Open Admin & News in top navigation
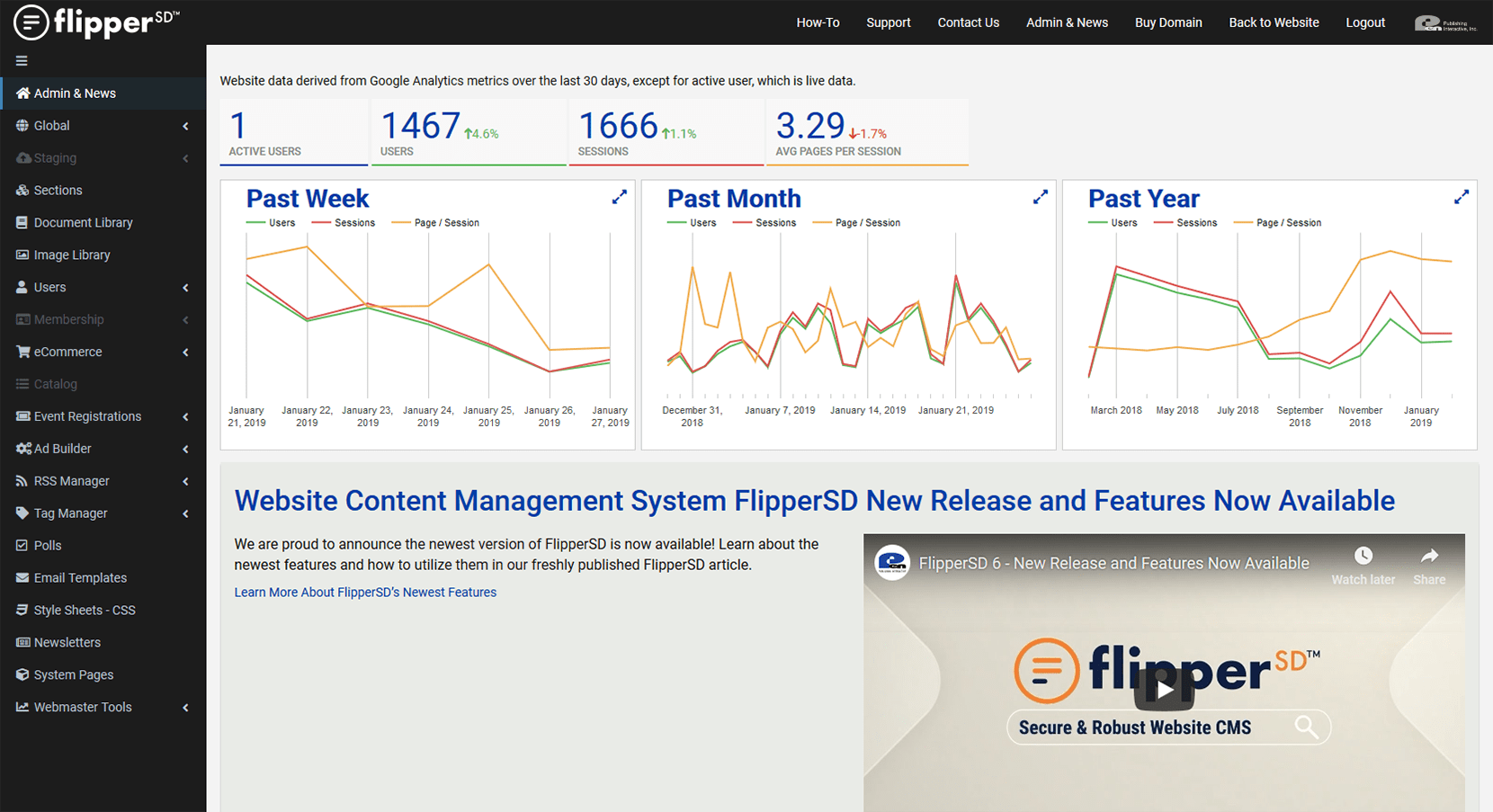Viewport: 1493px width, 812px height. tap(1068, 22)
